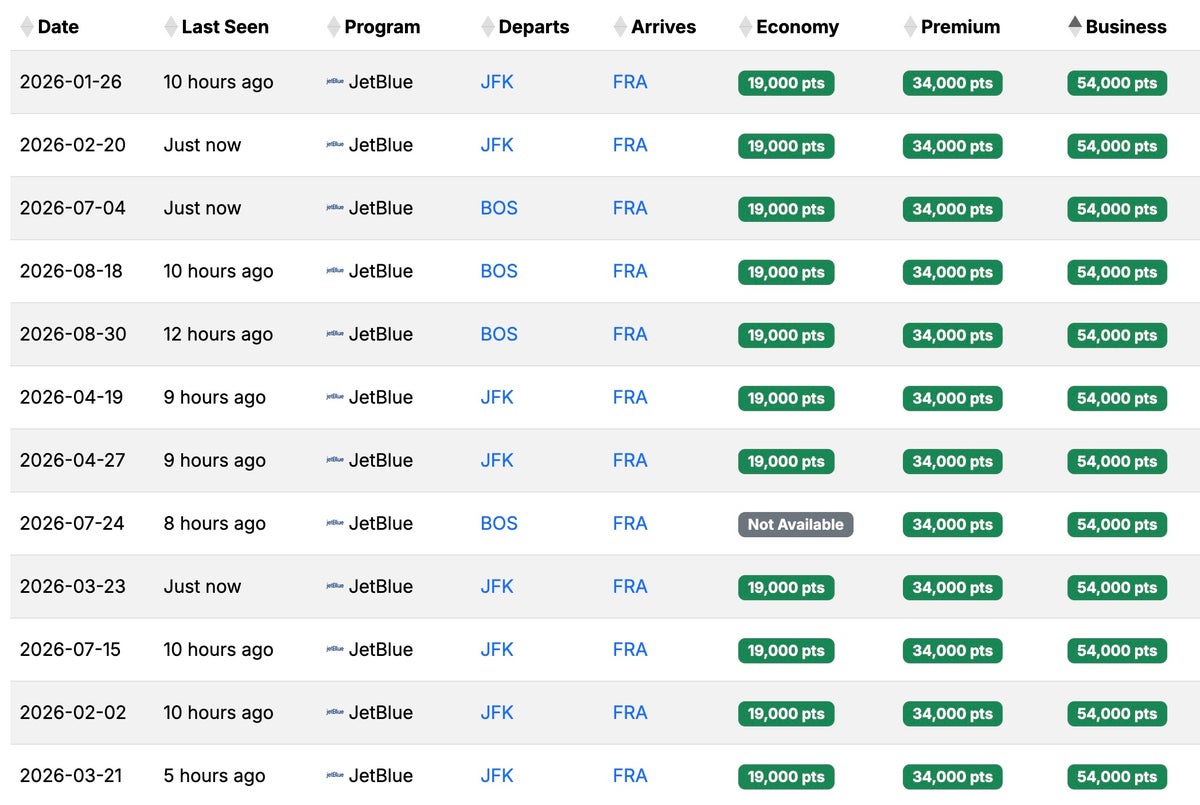Click JetBlue logo in the 2026-01-26 row
This screenshot has width=1200, height=805.
[335, 82]
